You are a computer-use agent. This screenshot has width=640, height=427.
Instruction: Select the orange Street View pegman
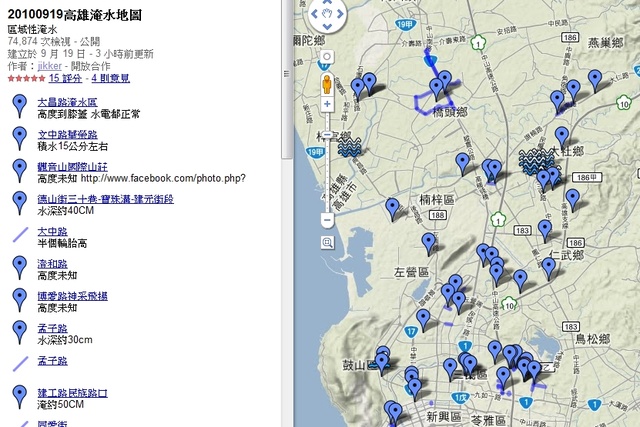tap(327, 84)
